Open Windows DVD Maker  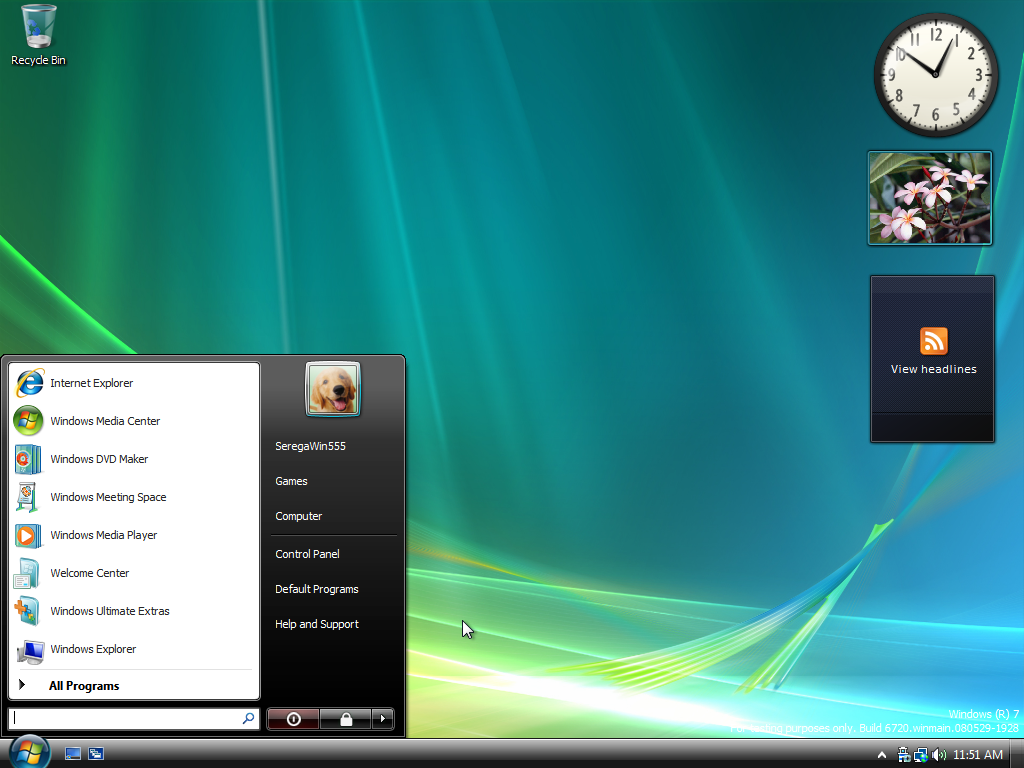pyautogui.click(x=98, y=459)
